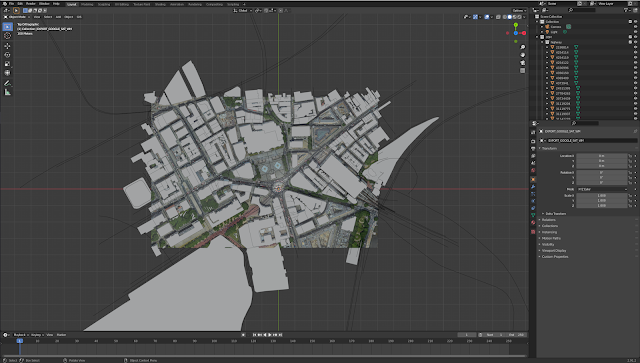Toggle viewport gizmo display button

pyautogui.click(x=475, y=17)
